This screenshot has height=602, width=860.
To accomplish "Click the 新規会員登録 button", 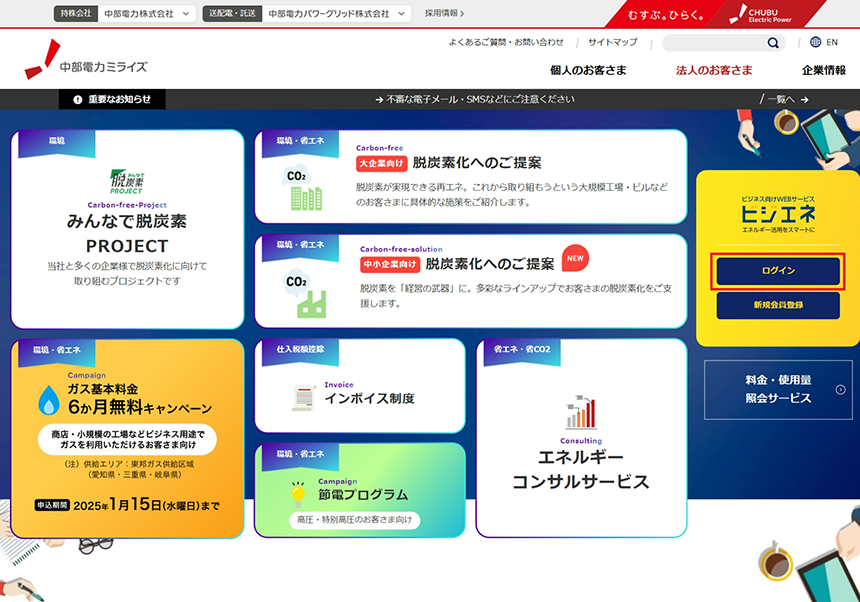I will click(778, 305).
